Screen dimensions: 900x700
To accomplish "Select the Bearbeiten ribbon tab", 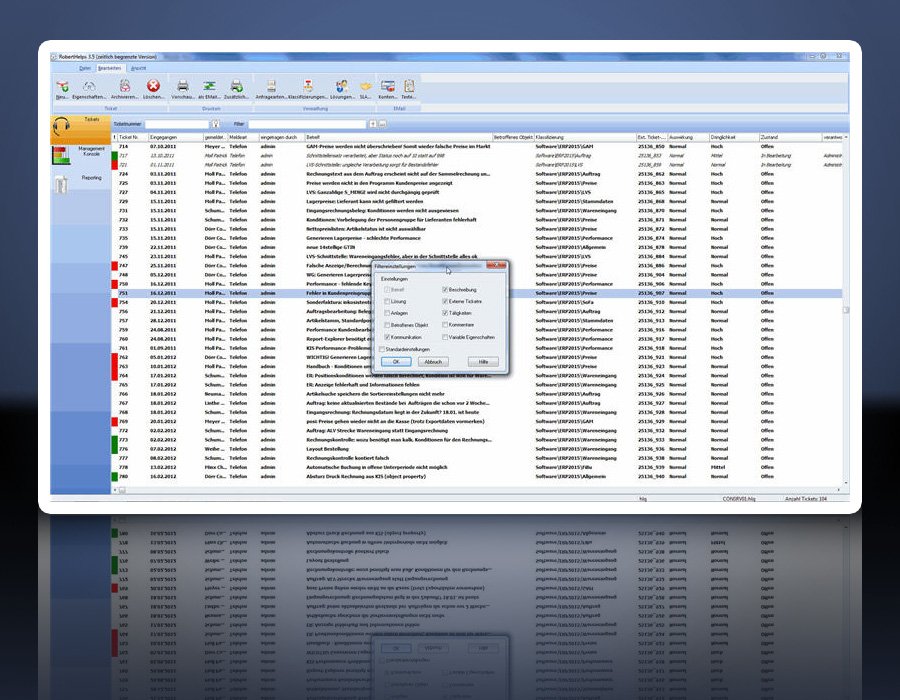I will (110, 68).
